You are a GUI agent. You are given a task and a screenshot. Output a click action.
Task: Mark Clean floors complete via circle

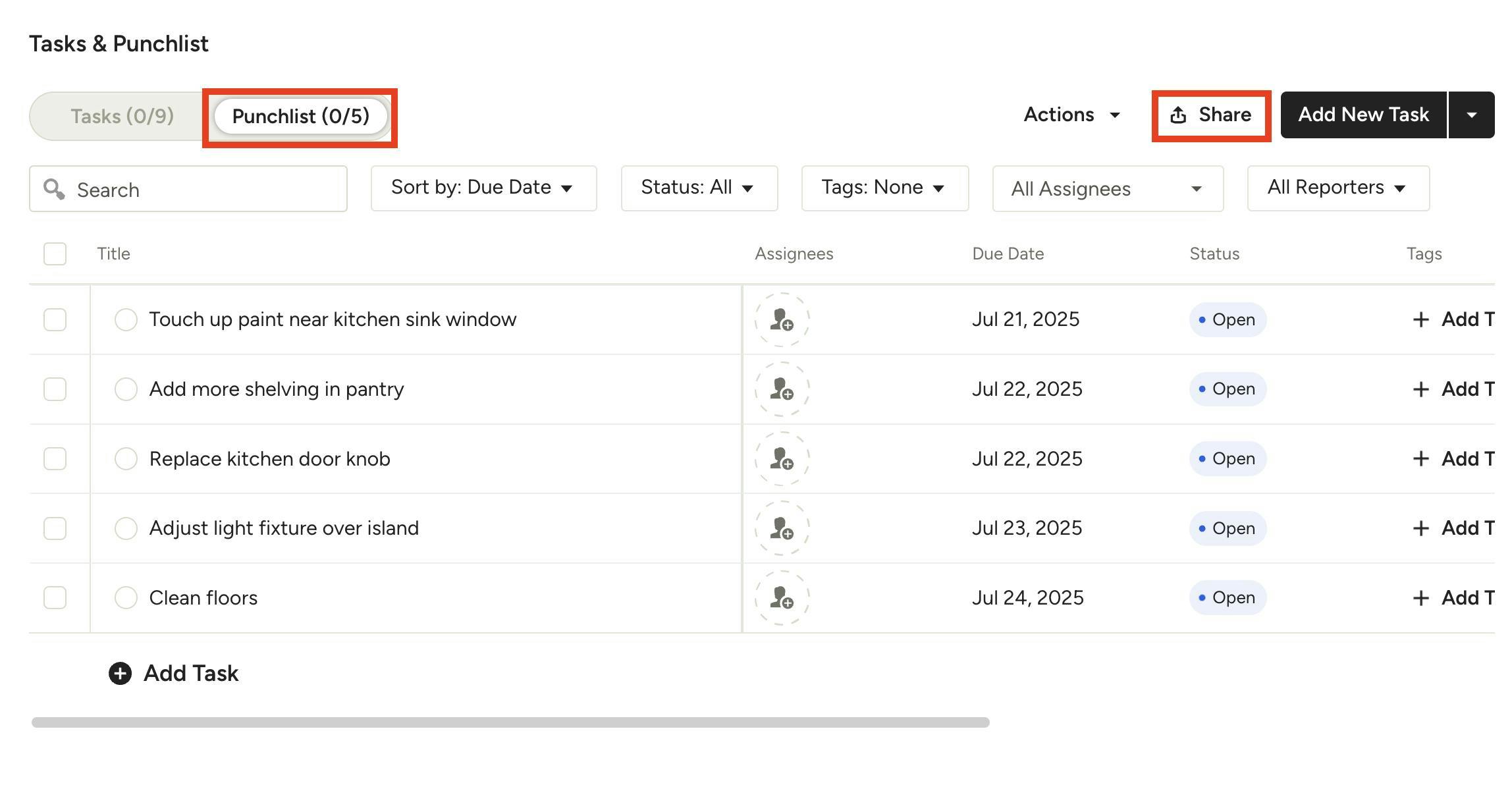pos(126,598)
